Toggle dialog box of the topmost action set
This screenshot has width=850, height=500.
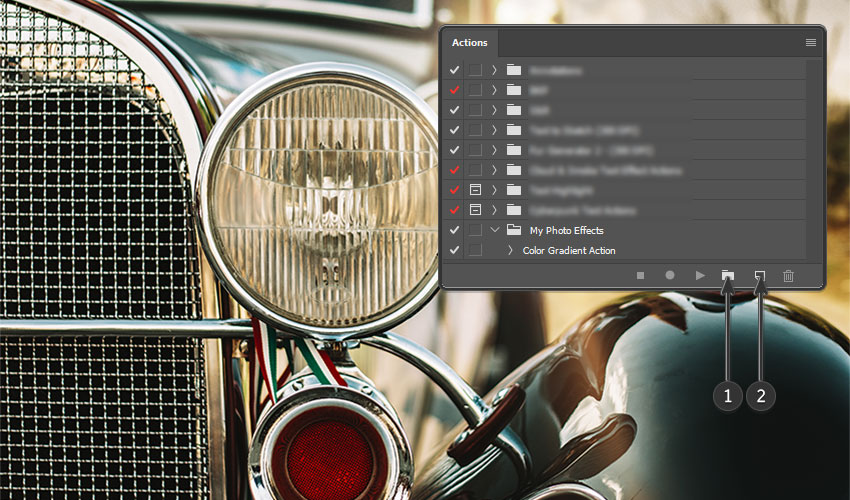475,70
